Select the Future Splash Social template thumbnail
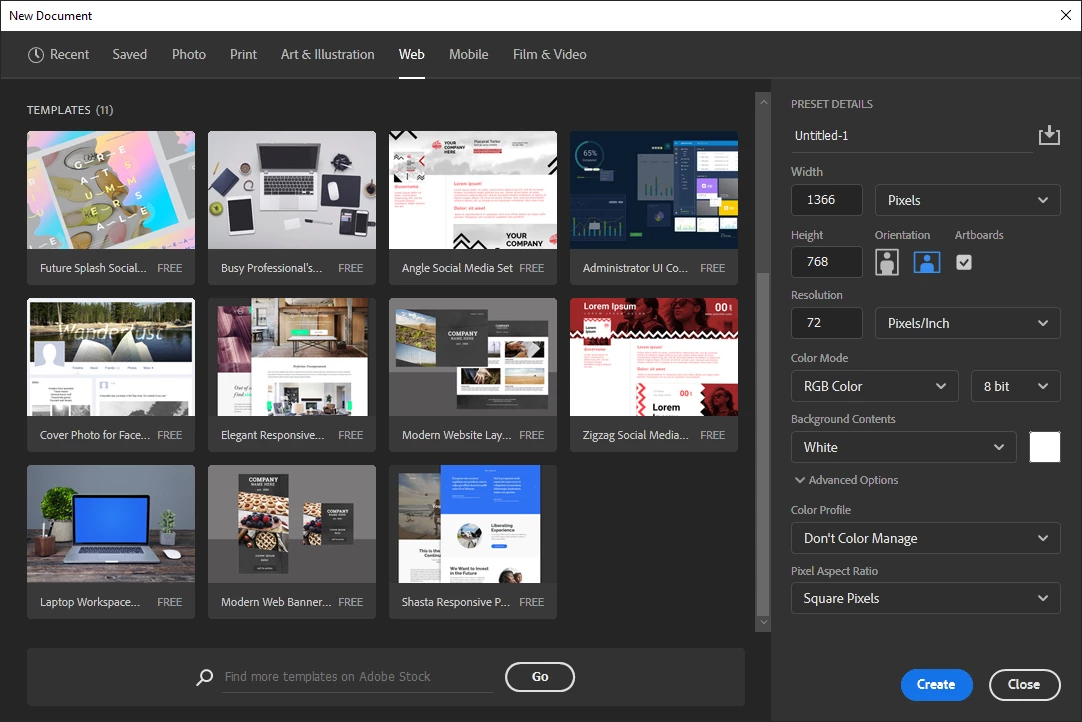This screenshot has height=722, width=1082. tap(111, 190)
